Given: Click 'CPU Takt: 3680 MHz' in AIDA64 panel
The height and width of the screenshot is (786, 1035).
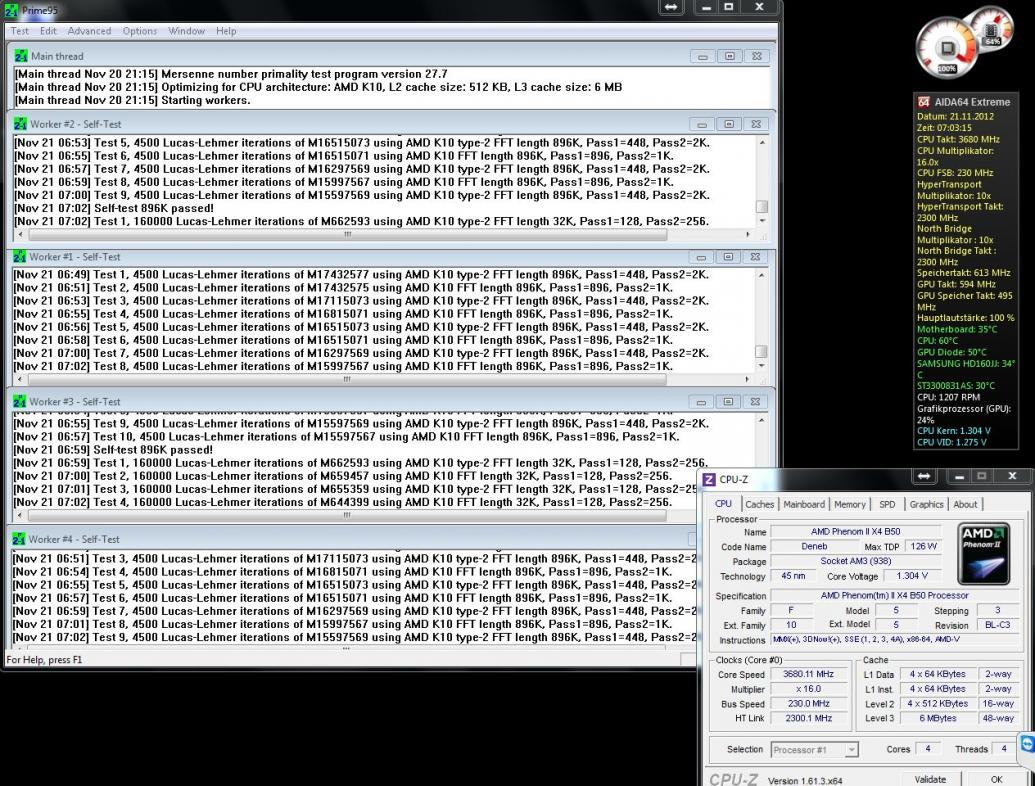Looking at the screenshot, I should (958, 139).
